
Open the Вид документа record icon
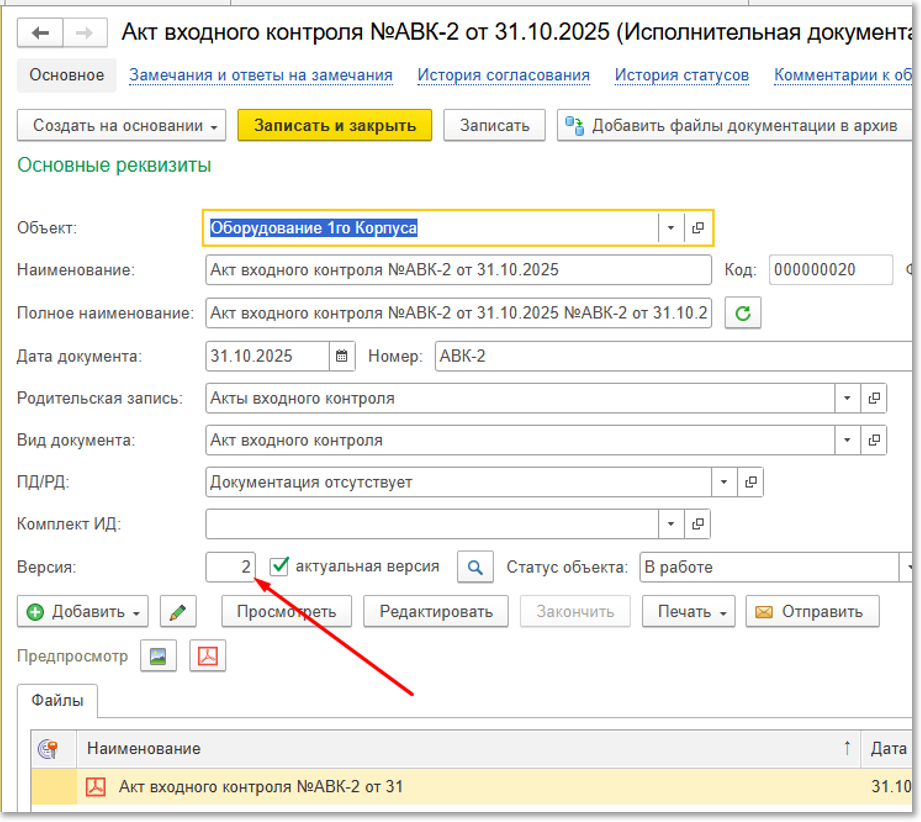(873, 440)
